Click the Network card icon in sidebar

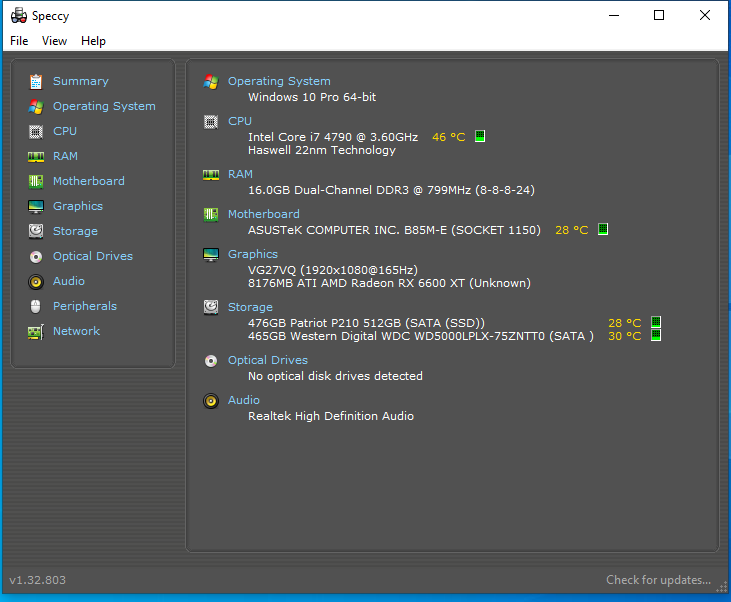pos(36,332)
